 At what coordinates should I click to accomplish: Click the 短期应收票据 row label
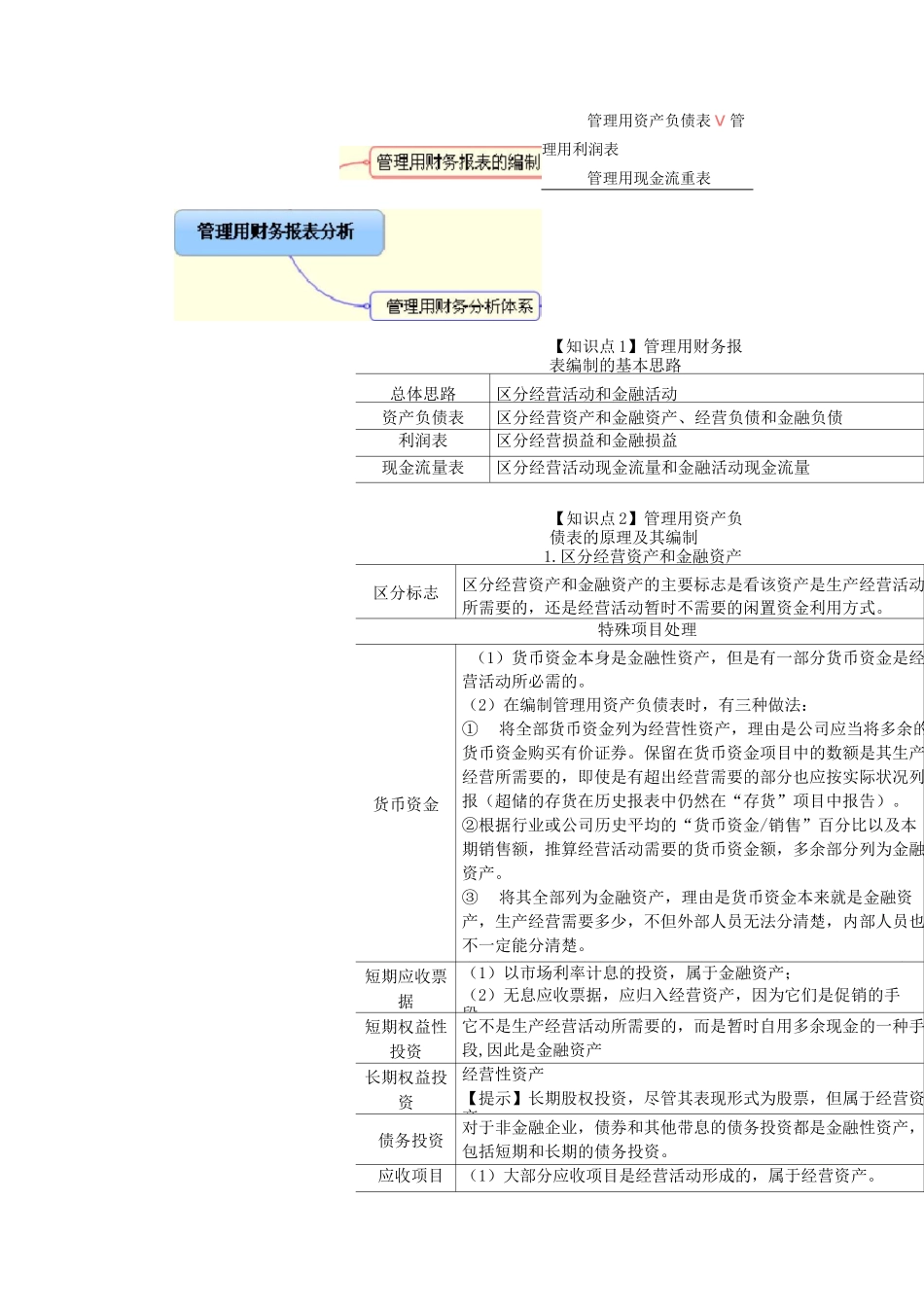click(x=406, y=988)
